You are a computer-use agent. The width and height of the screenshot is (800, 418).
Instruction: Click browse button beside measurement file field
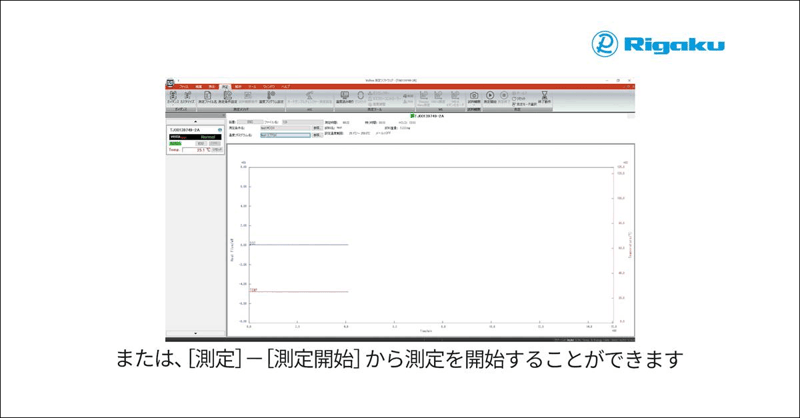pyautogui.click(x=316, y=128)
